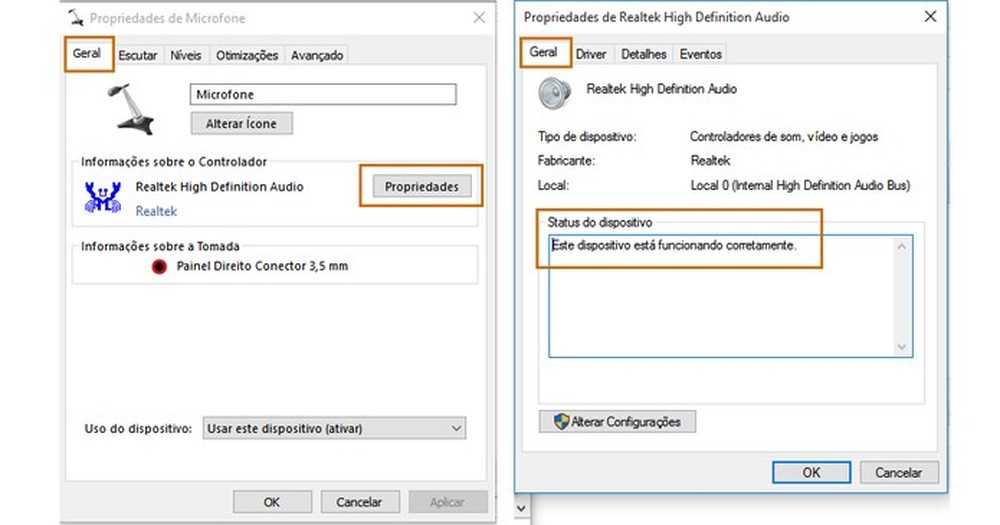Open the Eventos tab
This screenshot has width=1000, height=525.
pos(700,54)
